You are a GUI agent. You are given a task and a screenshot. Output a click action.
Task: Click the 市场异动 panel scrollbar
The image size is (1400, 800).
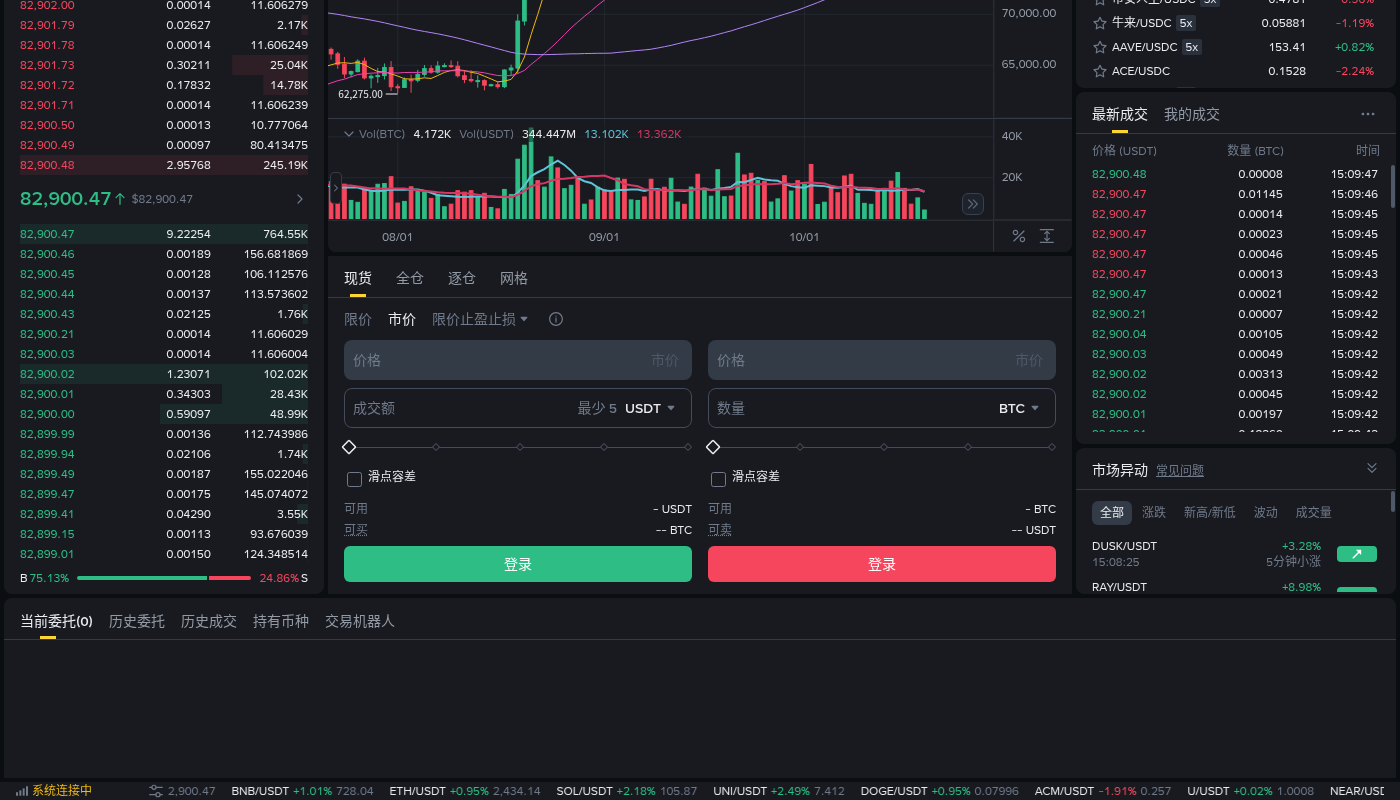[1392, 502]
